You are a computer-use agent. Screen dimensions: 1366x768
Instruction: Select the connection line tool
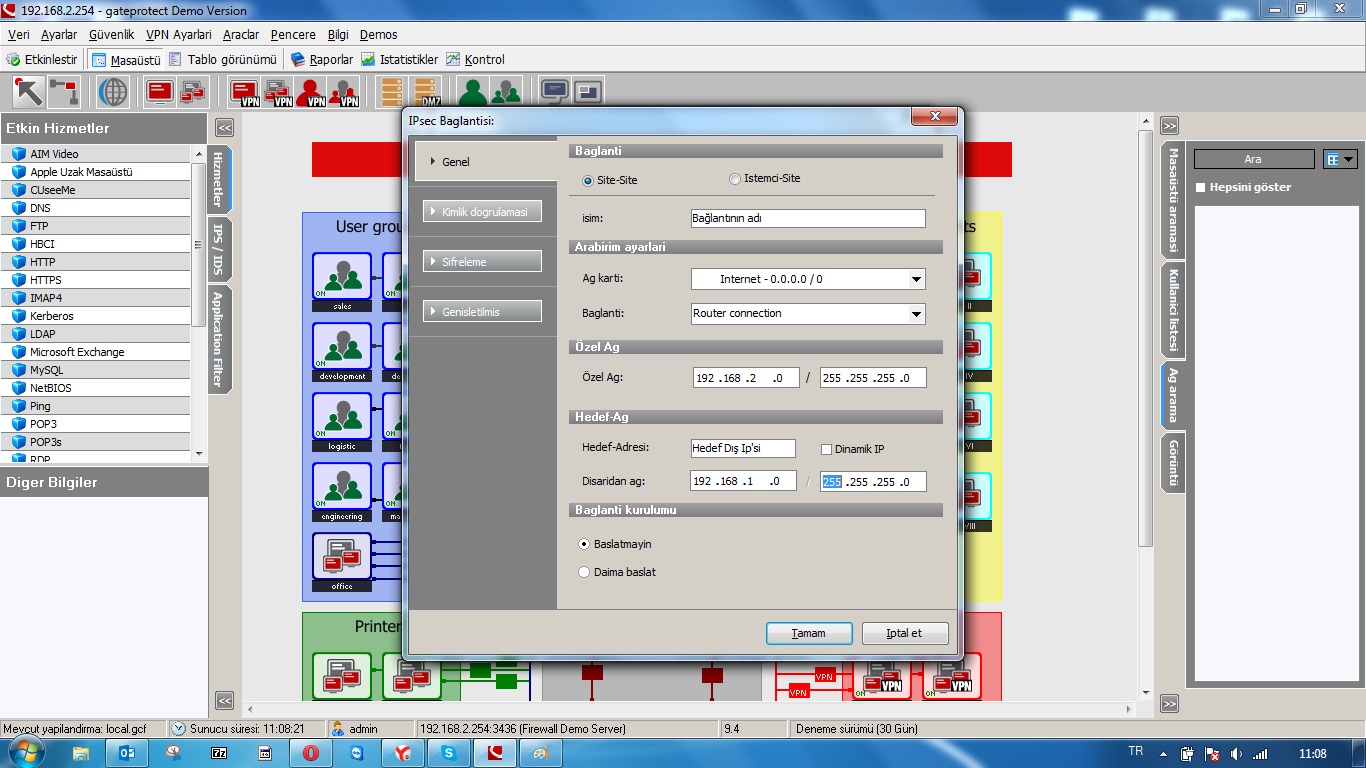[64, 92]
